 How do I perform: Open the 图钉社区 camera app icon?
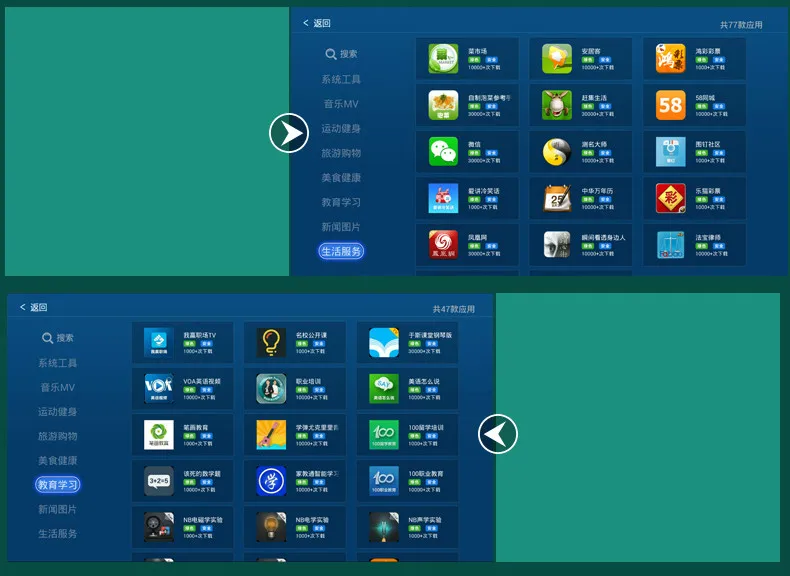[x=671, y=151]
